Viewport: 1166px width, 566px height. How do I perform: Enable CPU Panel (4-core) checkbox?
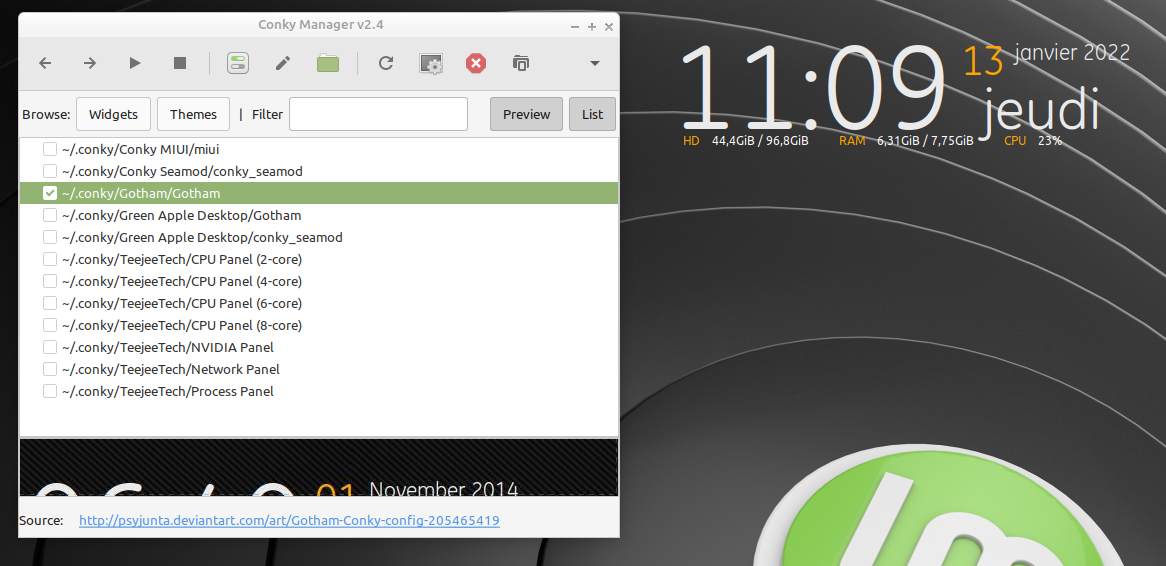[50, 281]
